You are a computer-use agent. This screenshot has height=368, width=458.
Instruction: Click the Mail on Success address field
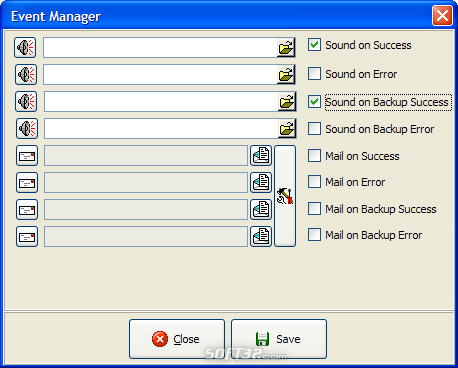(146, 156)
